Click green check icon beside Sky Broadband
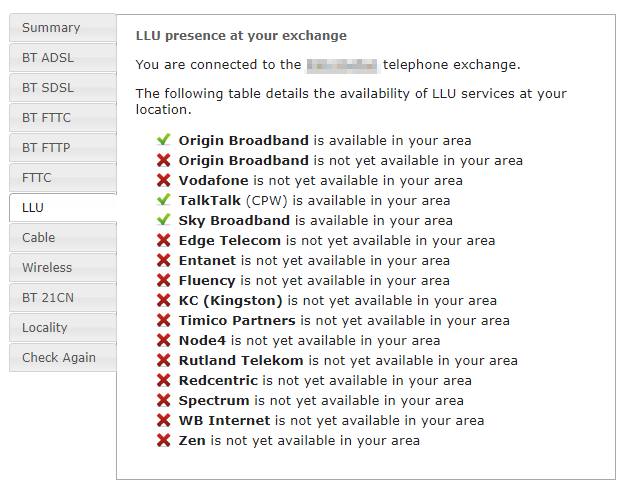Viewport: 630px width, 490px height. (163, 220)
